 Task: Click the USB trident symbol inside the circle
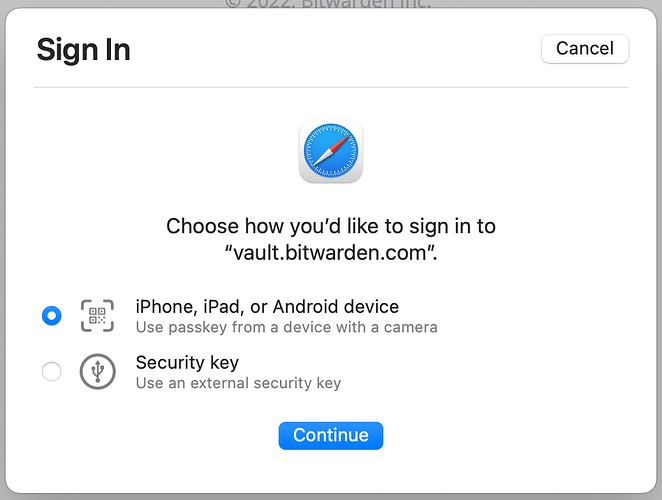(x=98, y=372)
